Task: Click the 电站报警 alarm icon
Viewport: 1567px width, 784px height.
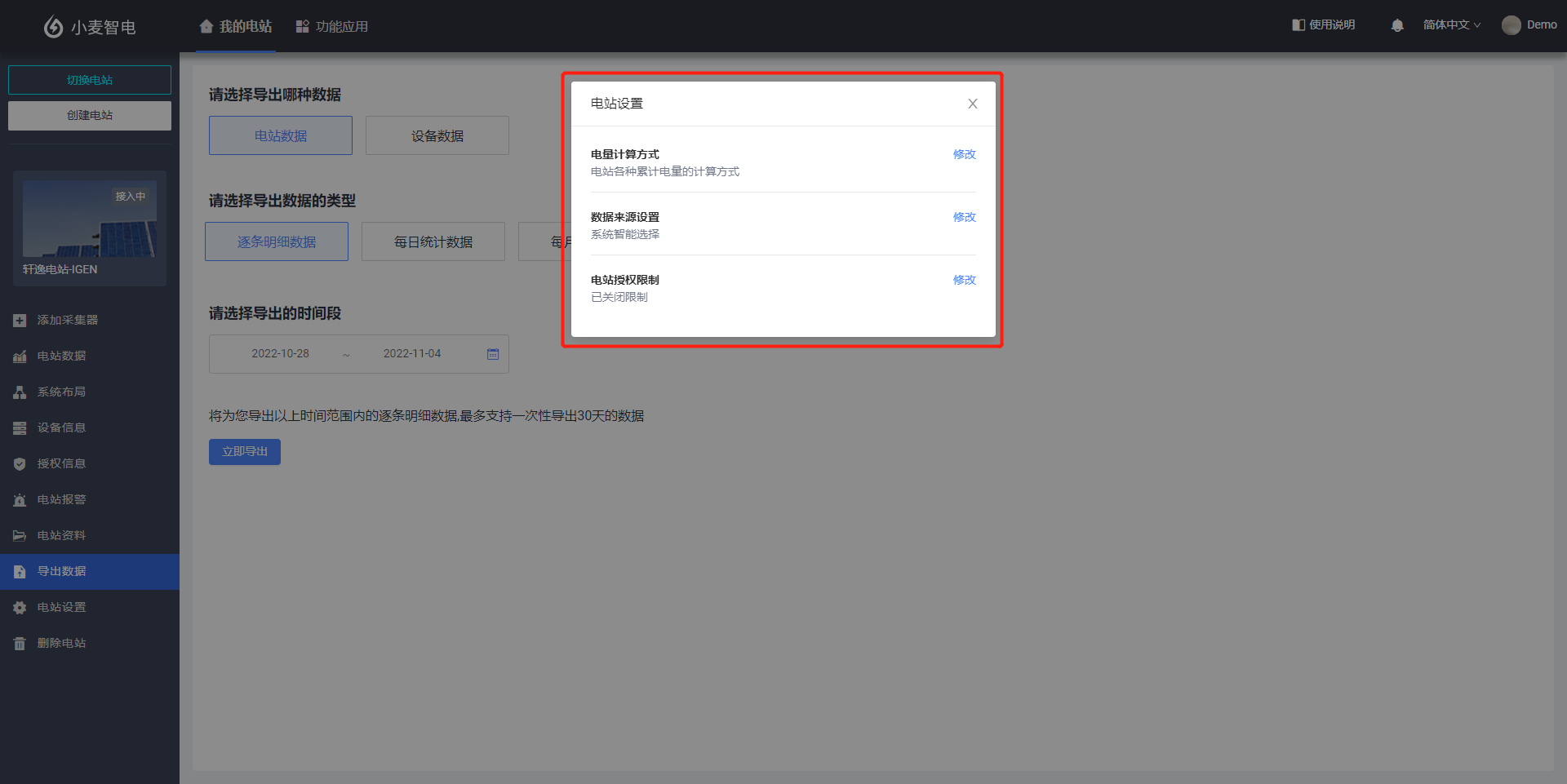Action: click(x=20, y=500)
